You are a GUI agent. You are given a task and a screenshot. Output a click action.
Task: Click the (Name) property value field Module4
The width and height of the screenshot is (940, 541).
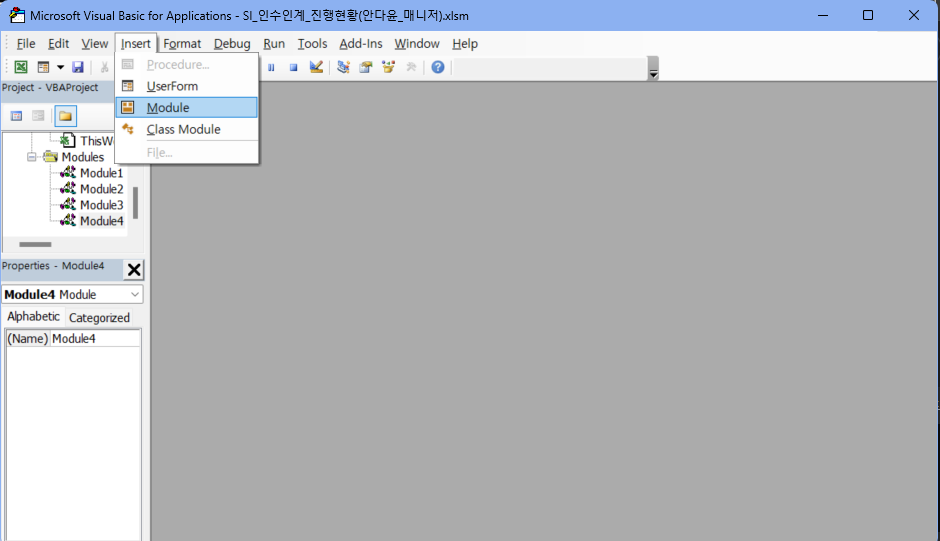pyautogui.click(x=95, y=338)
